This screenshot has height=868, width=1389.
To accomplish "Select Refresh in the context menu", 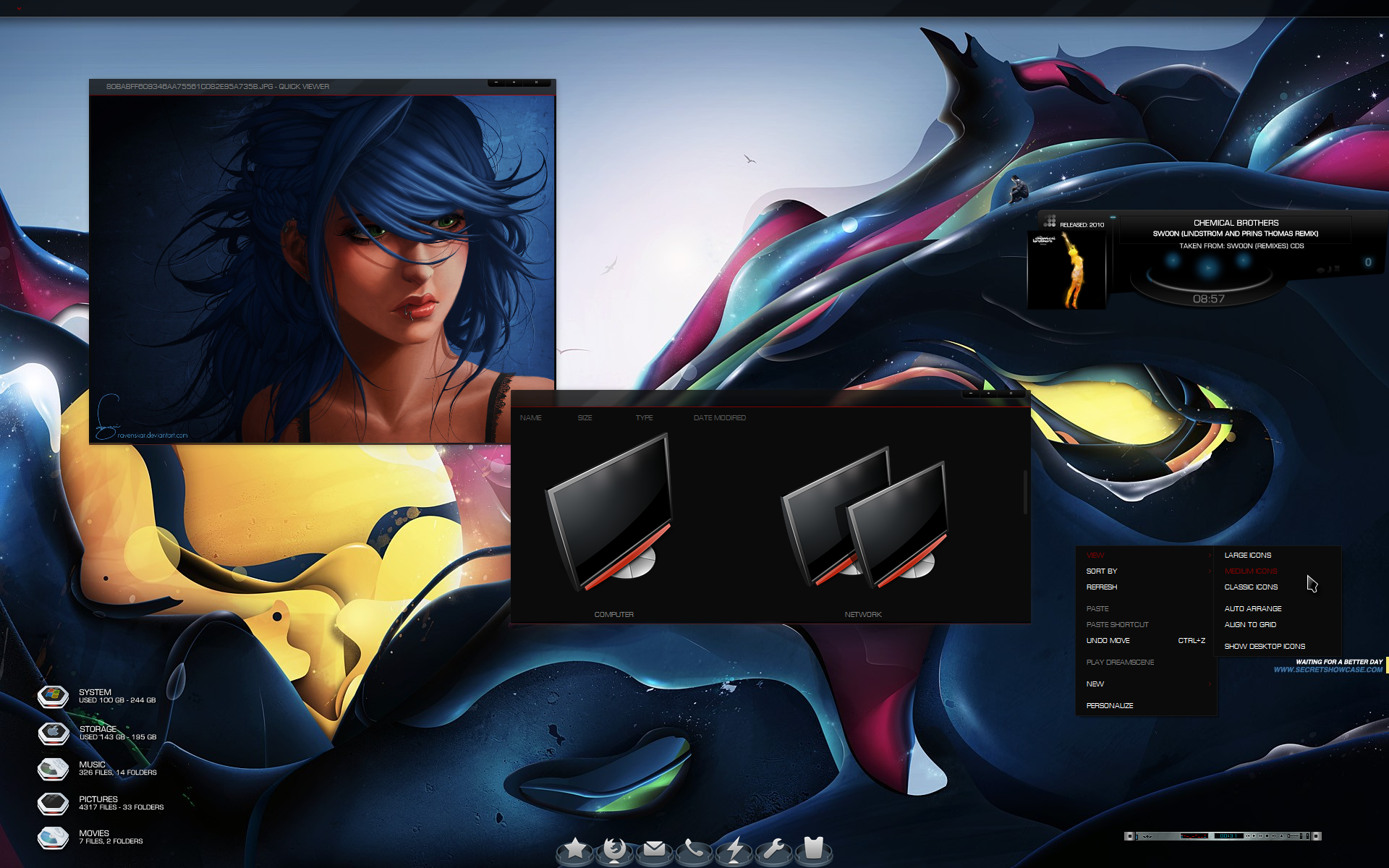I will click(1147, 587).
